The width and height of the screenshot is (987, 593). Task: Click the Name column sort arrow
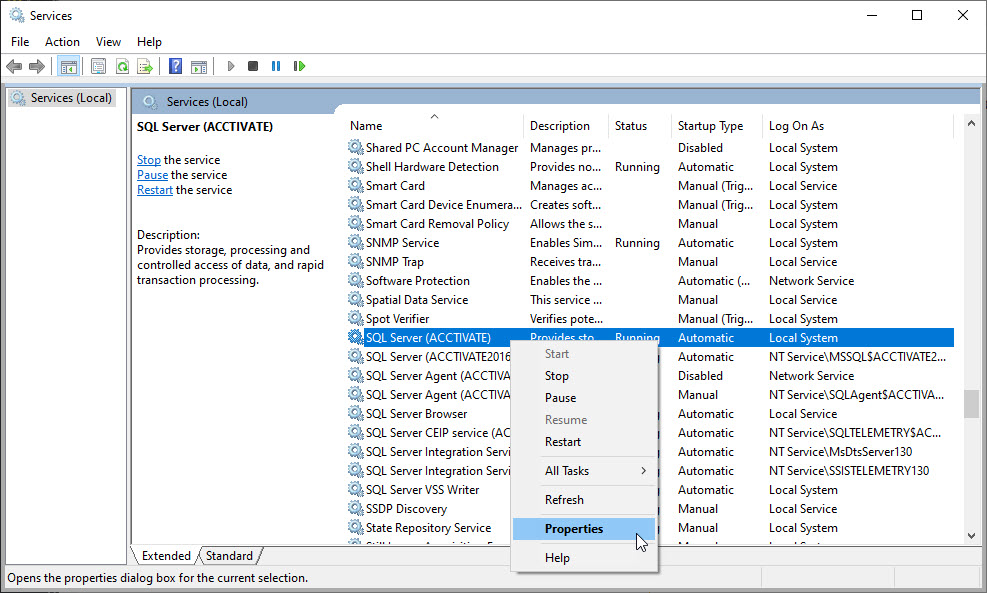(434, 116)
